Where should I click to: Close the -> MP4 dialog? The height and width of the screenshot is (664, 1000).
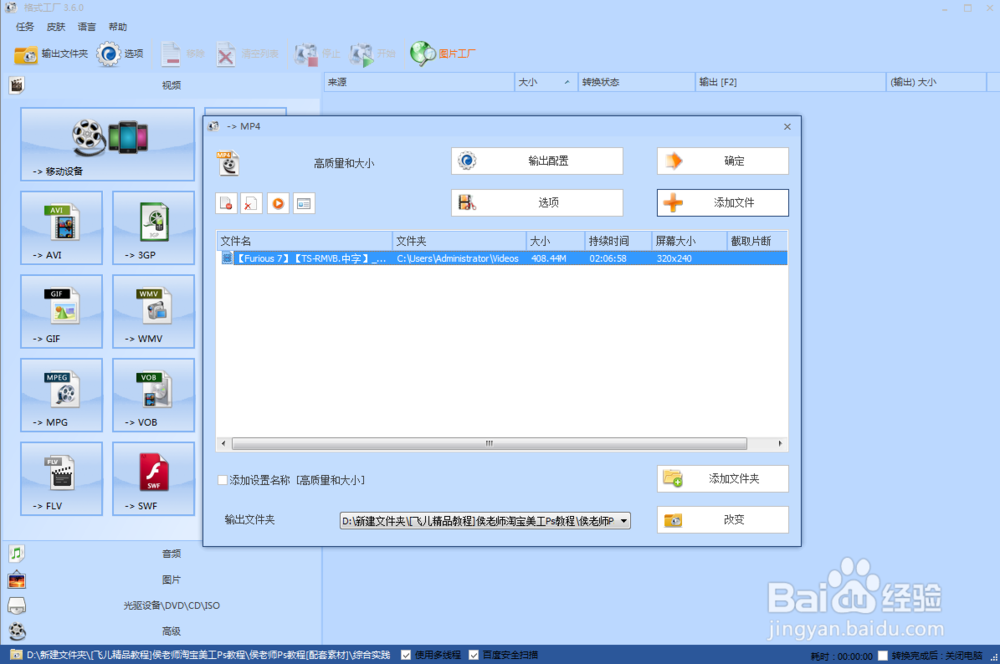(x=787, y=127)
